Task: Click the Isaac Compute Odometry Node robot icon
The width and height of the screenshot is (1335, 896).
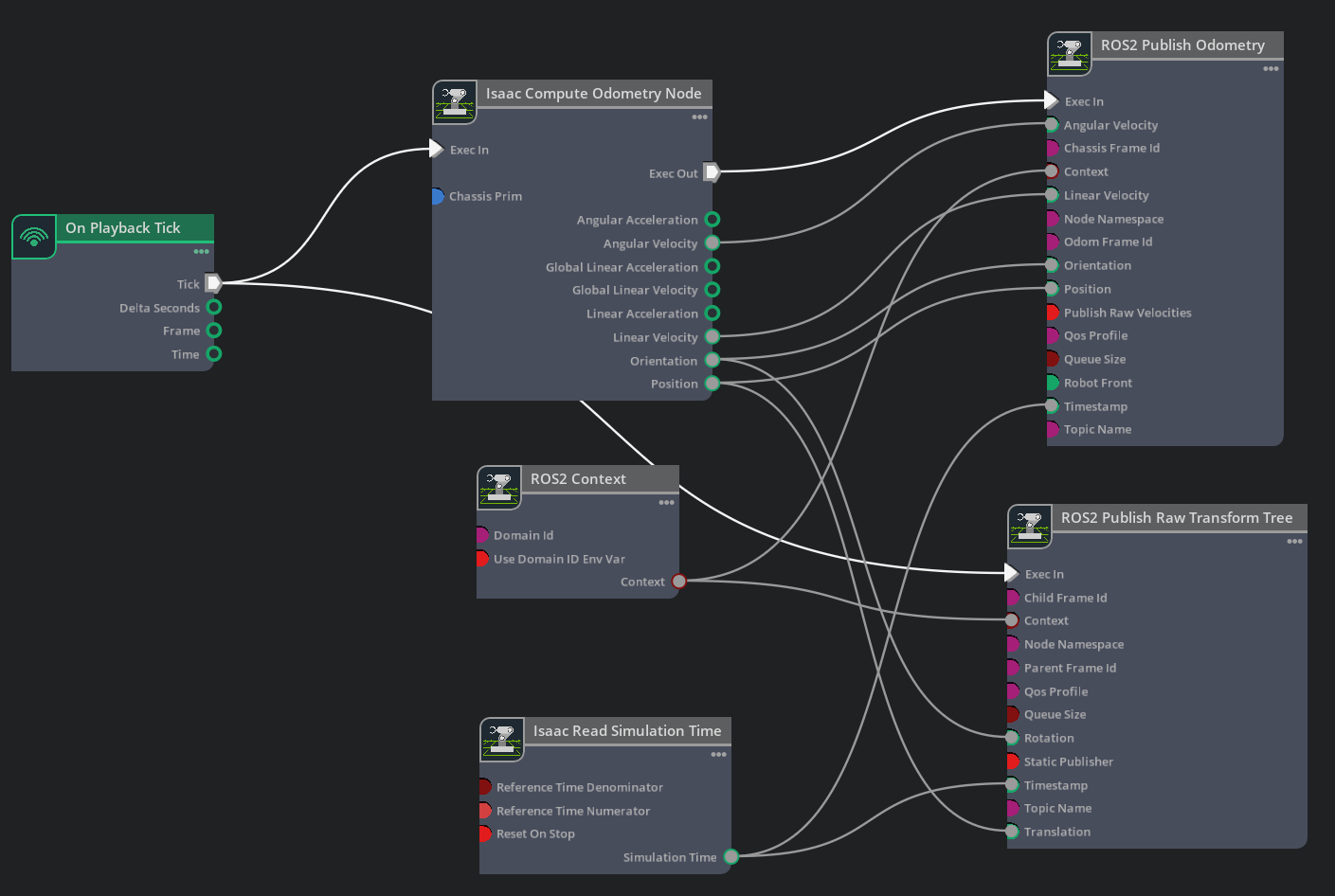Action: [455, 102]
